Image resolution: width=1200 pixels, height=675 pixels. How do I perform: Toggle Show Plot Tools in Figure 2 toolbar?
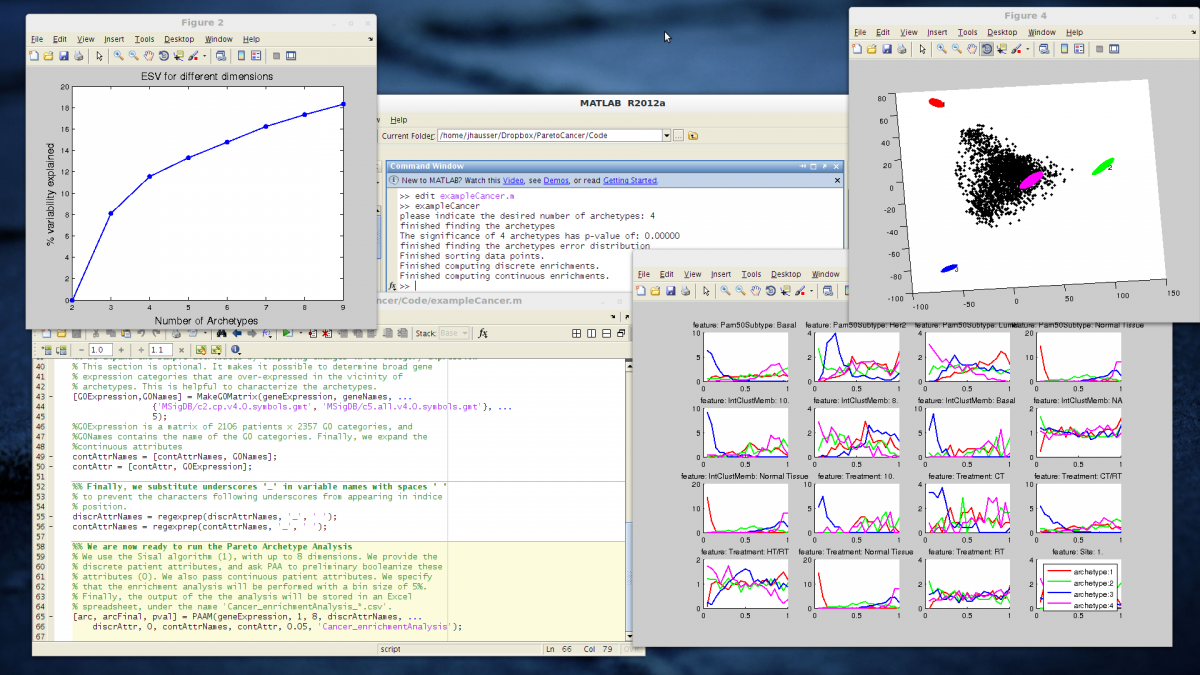(292, 56)
